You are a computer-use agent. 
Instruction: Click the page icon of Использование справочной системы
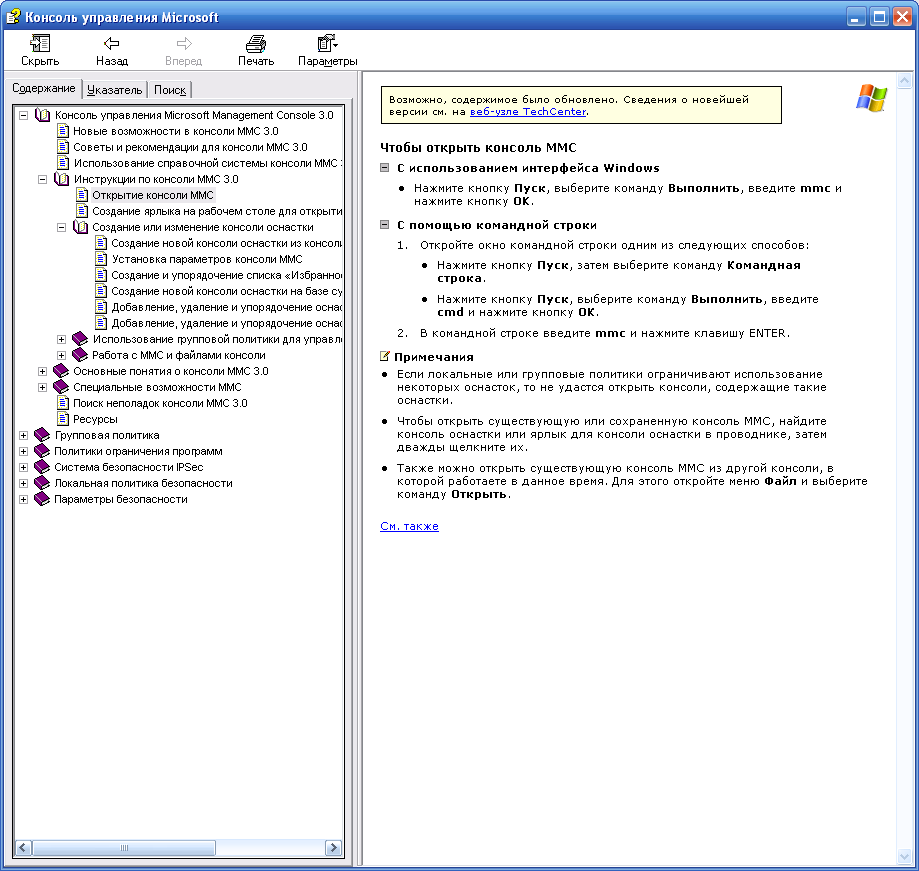pos(63,163)
